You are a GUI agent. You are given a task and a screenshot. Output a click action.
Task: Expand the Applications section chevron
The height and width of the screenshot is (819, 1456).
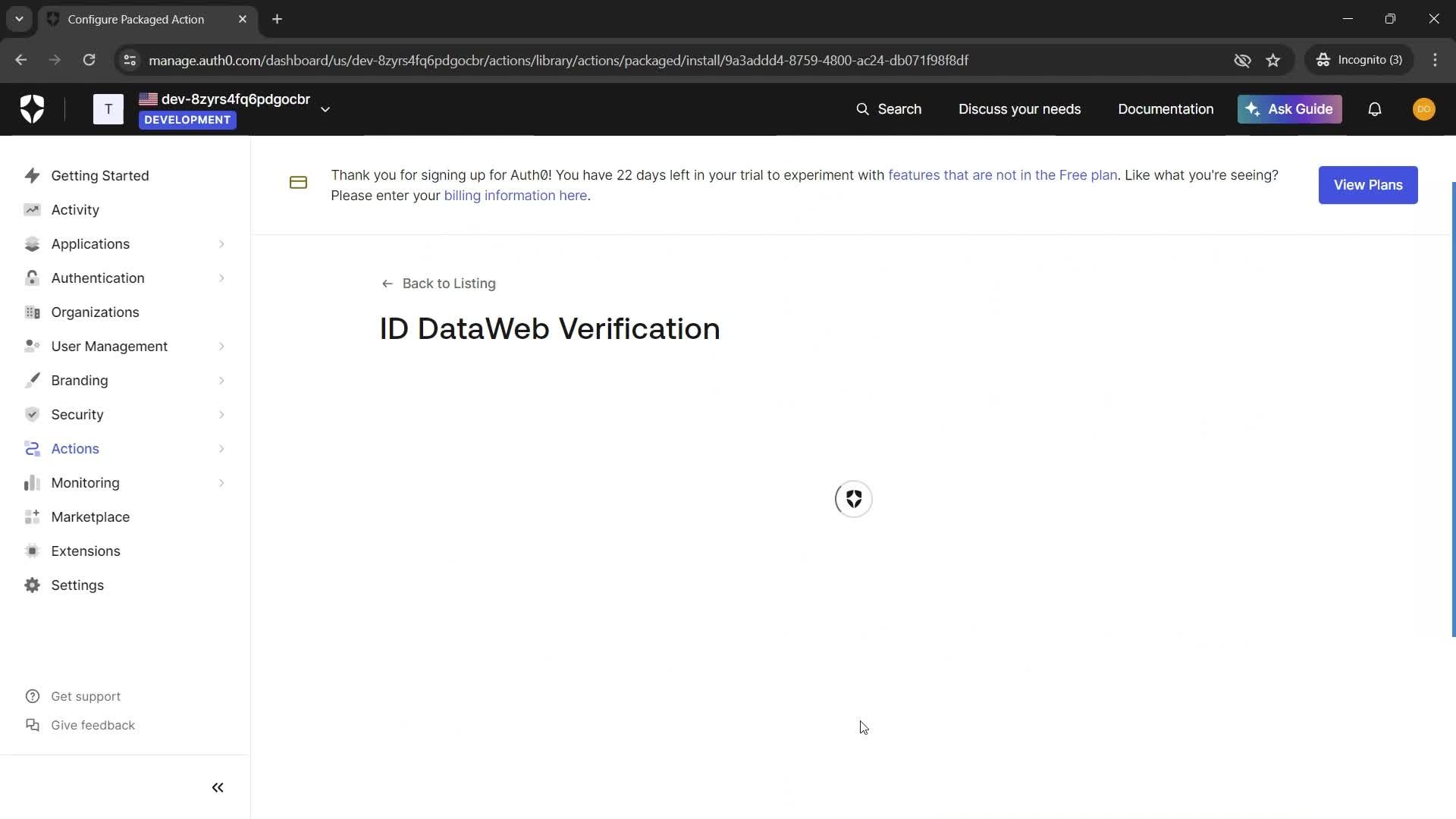221,244
